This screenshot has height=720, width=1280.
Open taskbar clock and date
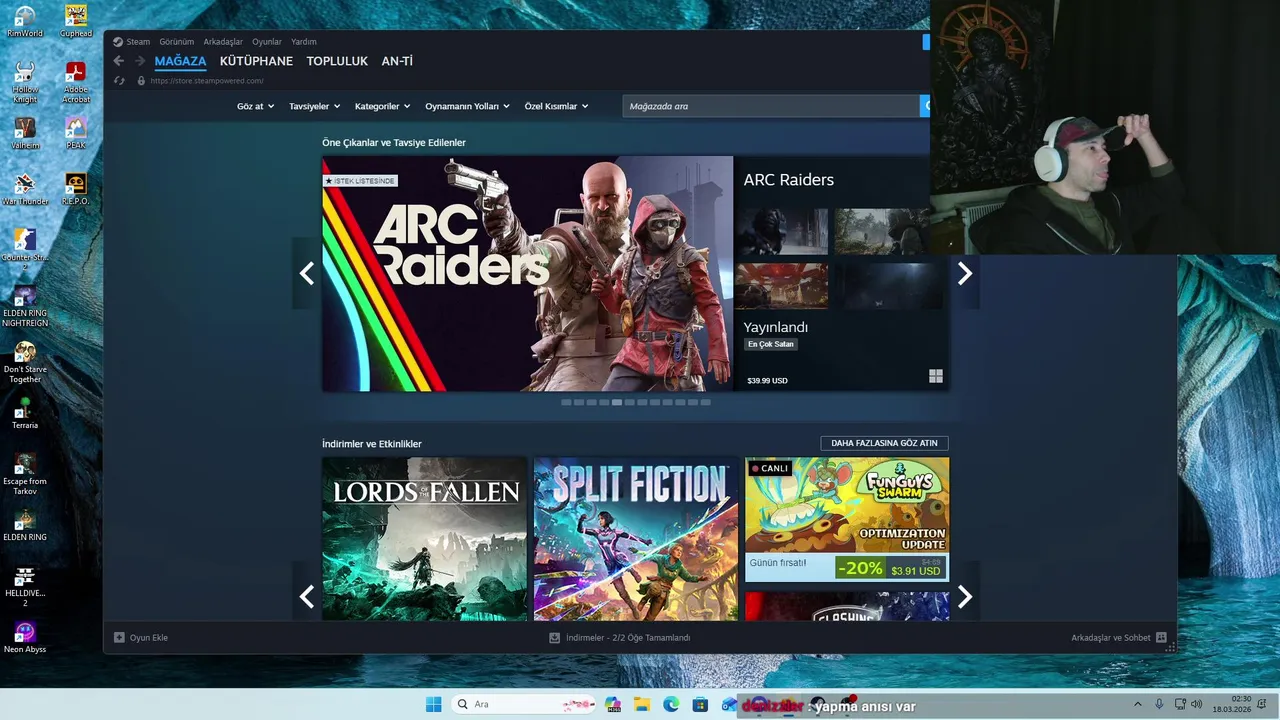[x=1232, y=704]
